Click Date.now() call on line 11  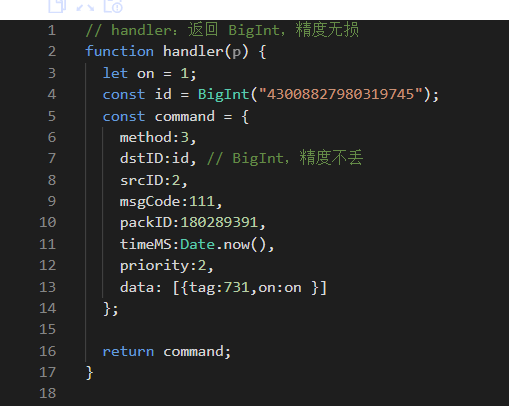point(223,245)
